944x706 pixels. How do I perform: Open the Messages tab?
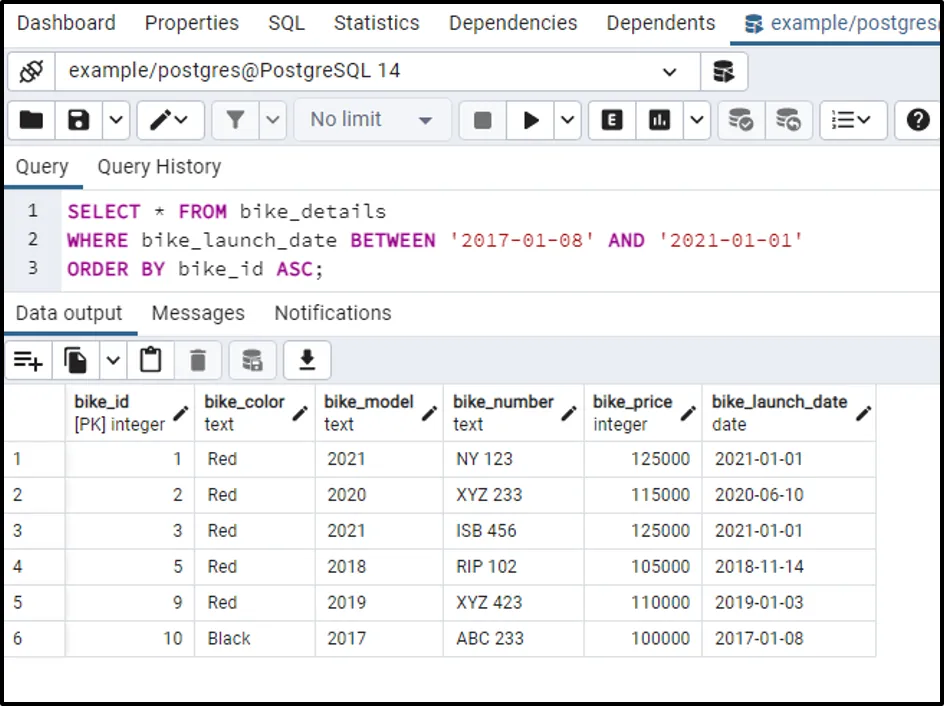(198, 313)
